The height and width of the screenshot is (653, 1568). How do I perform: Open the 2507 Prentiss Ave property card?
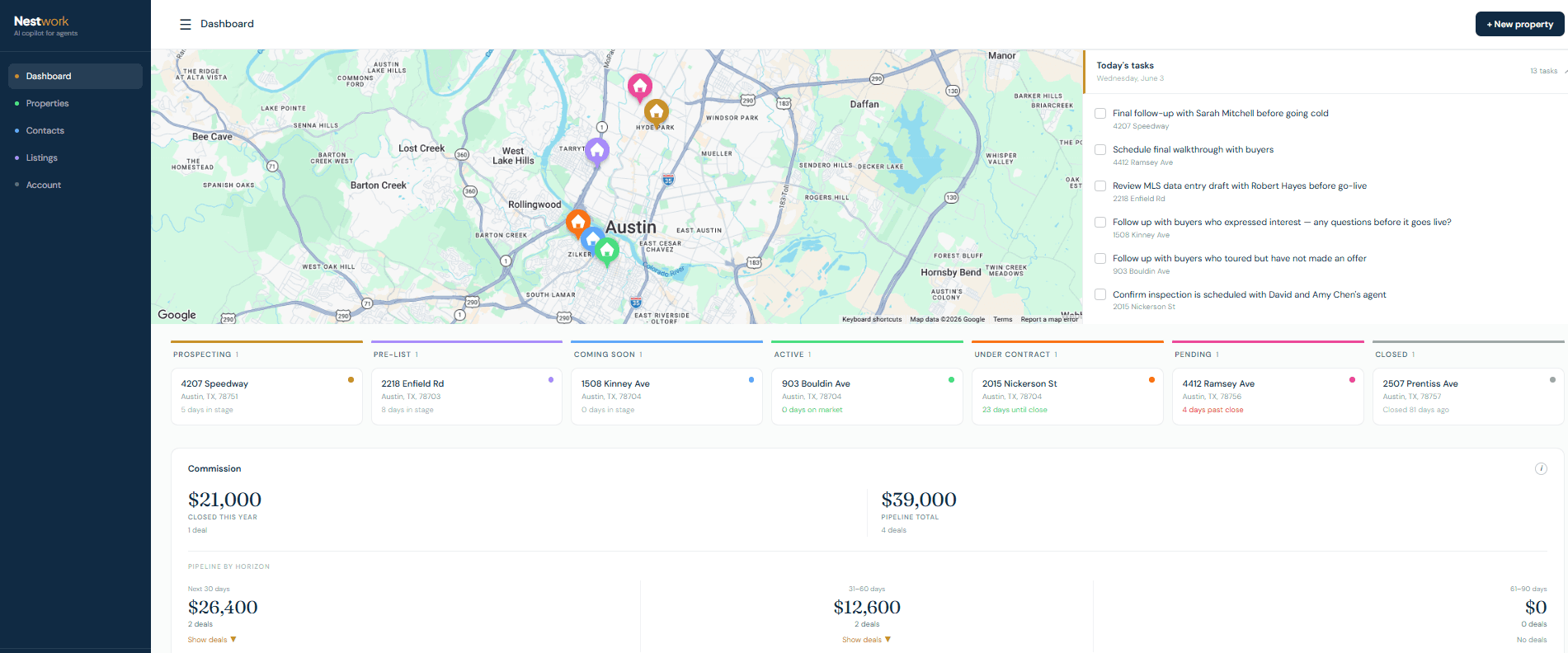(1468, 397)
